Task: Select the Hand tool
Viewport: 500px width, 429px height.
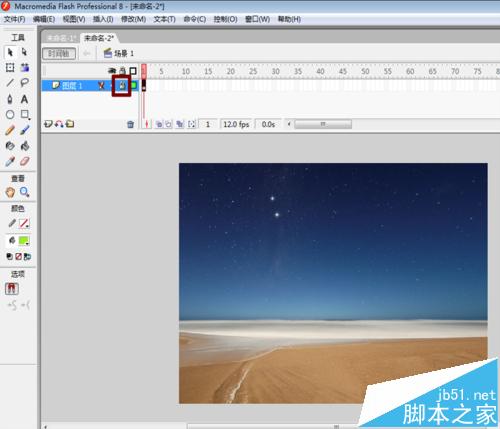Action: pyautogui.click(x=10, y=192)
